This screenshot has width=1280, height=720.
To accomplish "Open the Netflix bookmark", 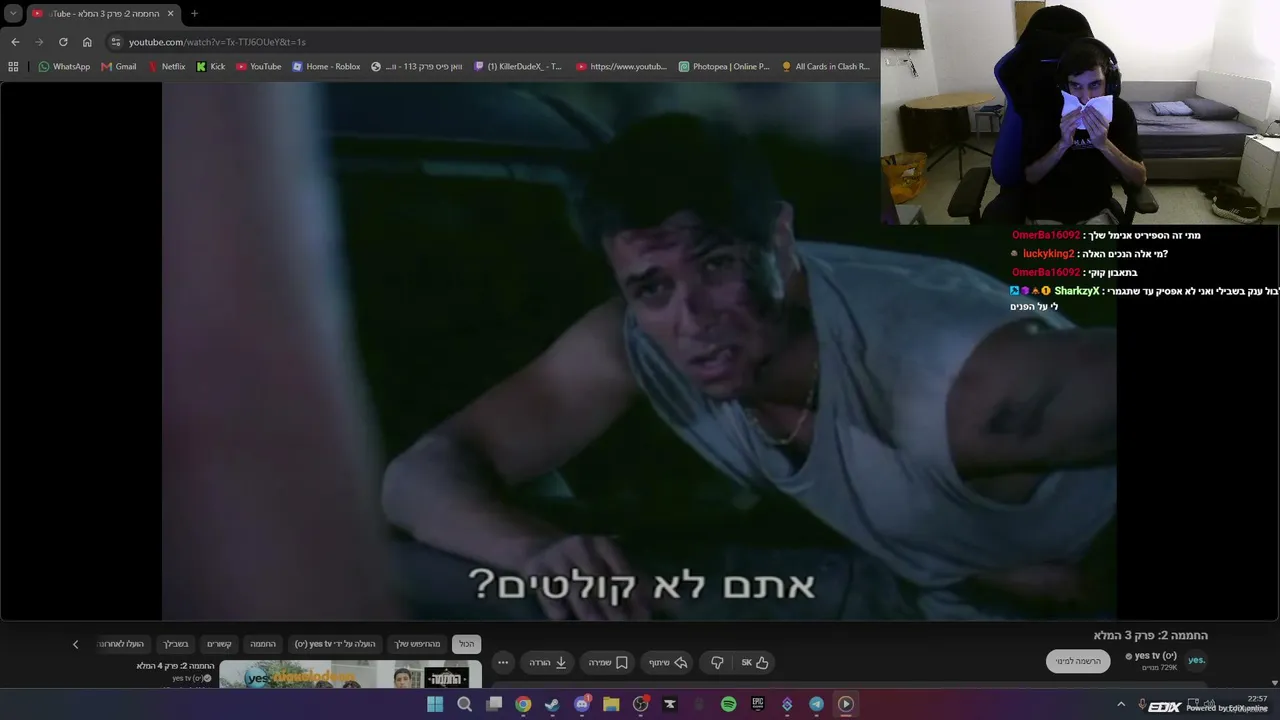I will (x=166, y=67).
